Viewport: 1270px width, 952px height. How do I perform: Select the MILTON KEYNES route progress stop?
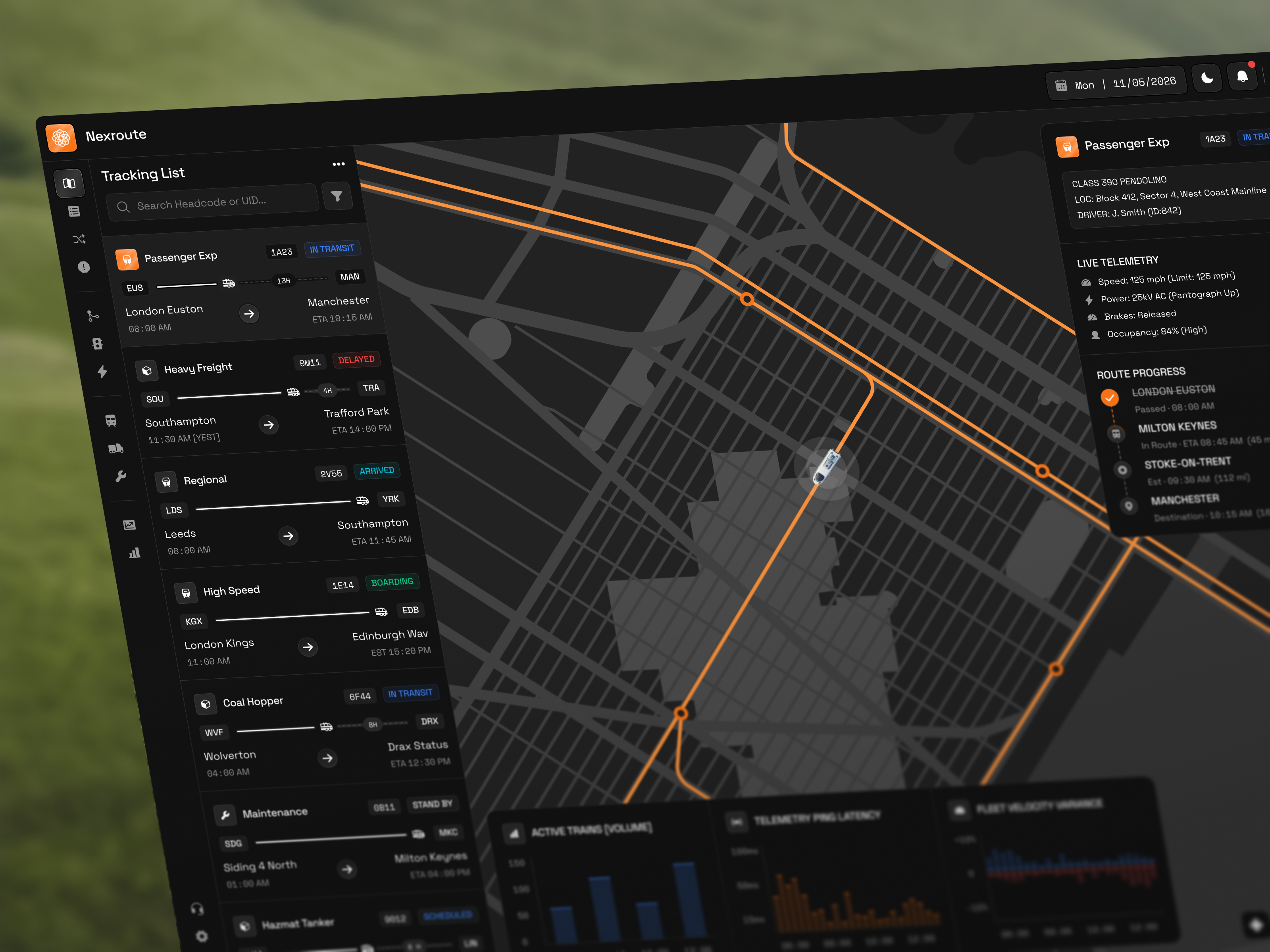pyautogui.click(x=1177, y=427)
